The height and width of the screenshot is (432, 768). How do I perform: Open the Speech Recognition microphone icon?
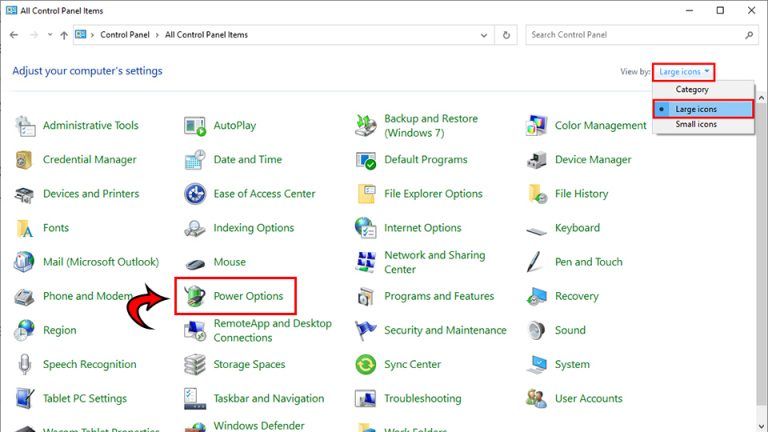point(24,364)
